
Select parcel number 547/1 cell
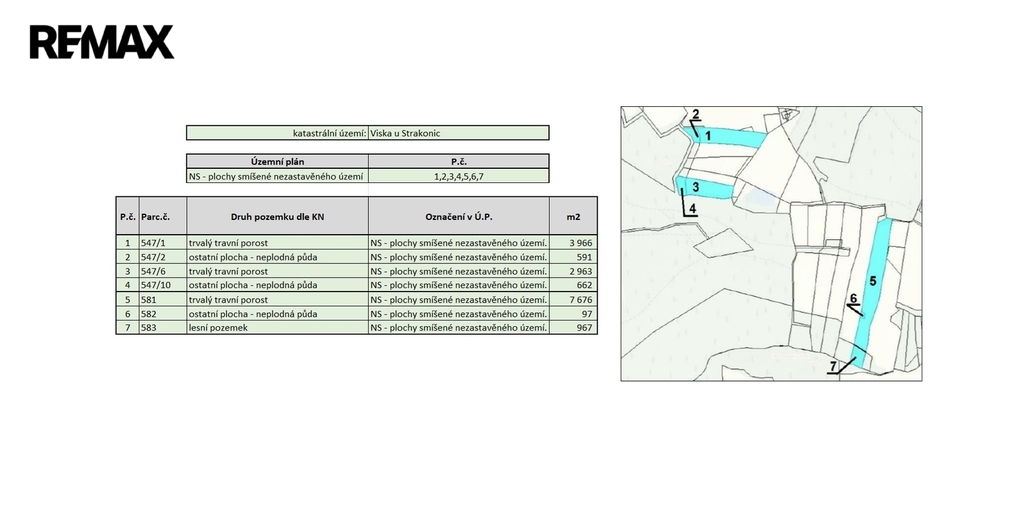click(x=162, y=243)
